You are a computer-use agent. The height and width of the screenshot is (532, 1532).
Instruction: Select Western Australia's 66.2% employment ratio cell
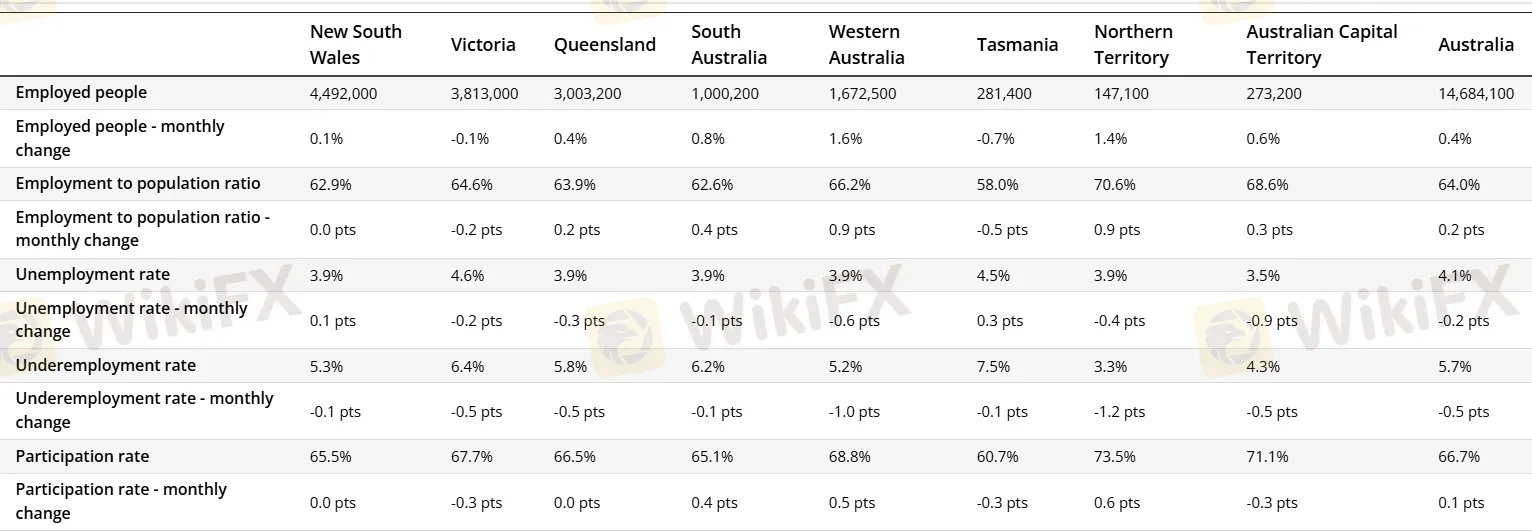(845, 185)
